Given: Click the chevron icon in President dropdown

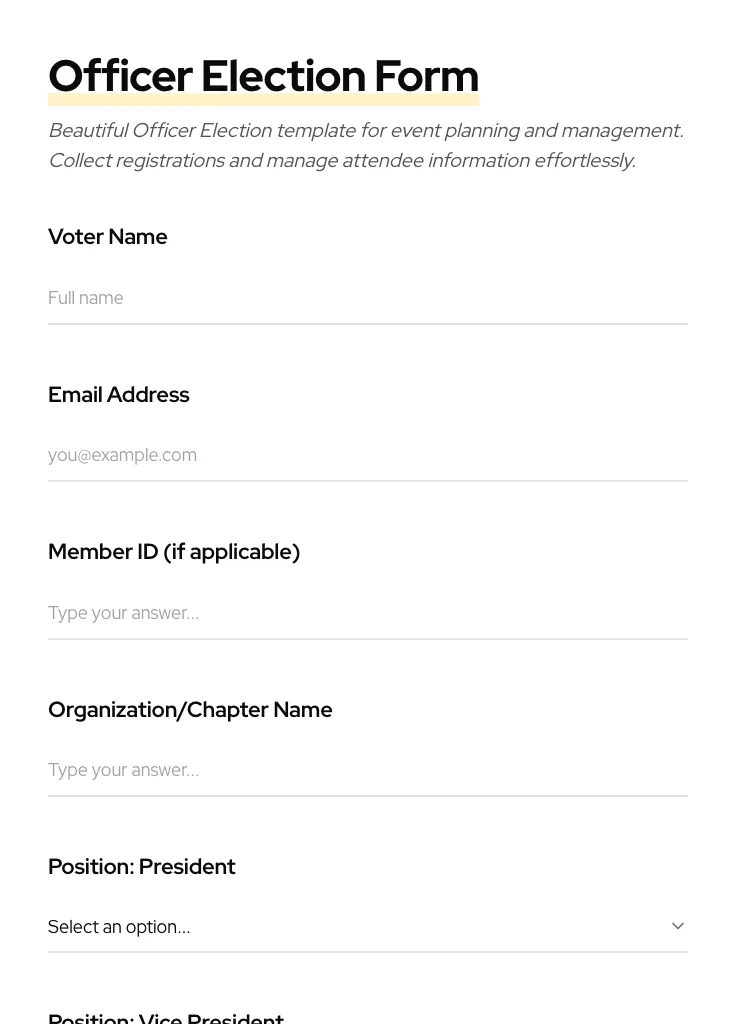Looking at the screenshot, I should [677, 926].
